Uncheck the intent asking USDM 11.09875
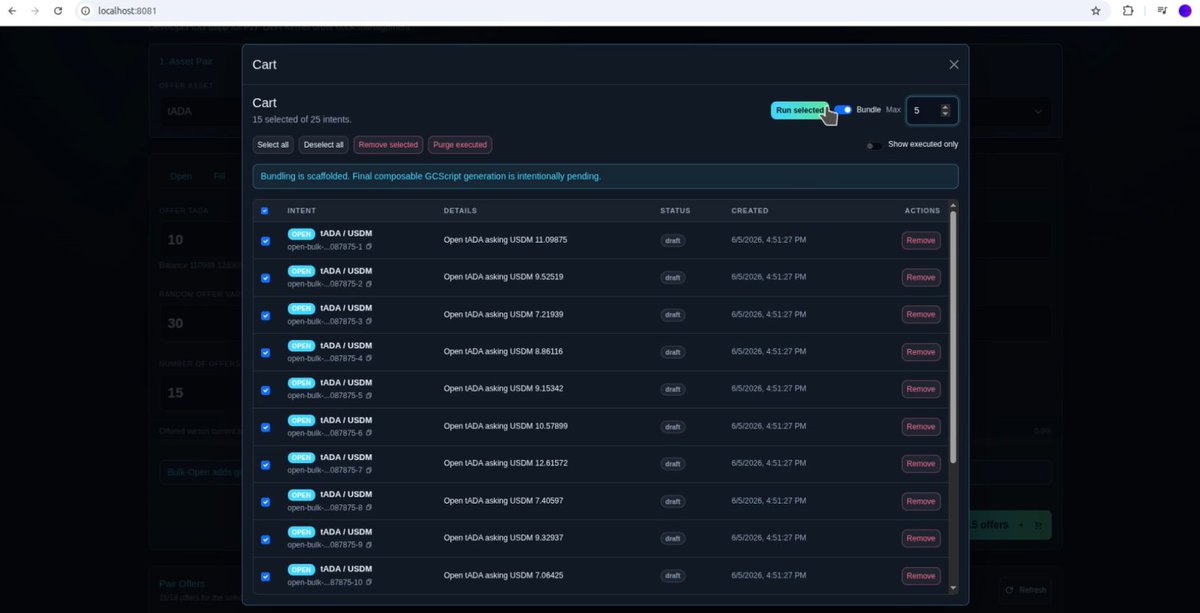The image size is (1200, 613). 265,241
